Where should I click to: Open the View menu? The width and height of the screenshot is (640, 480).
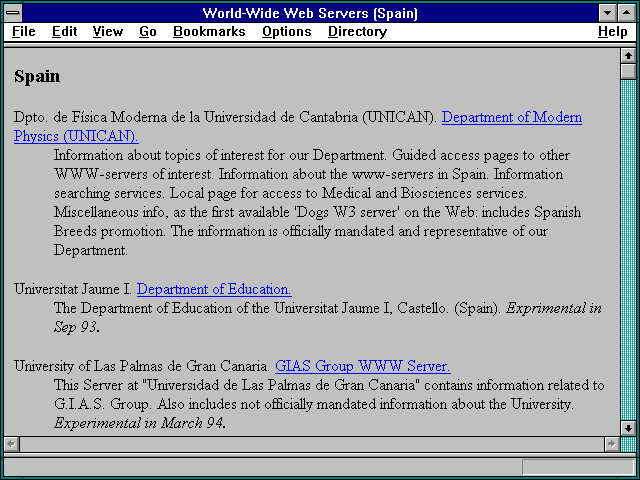point(107,31)
